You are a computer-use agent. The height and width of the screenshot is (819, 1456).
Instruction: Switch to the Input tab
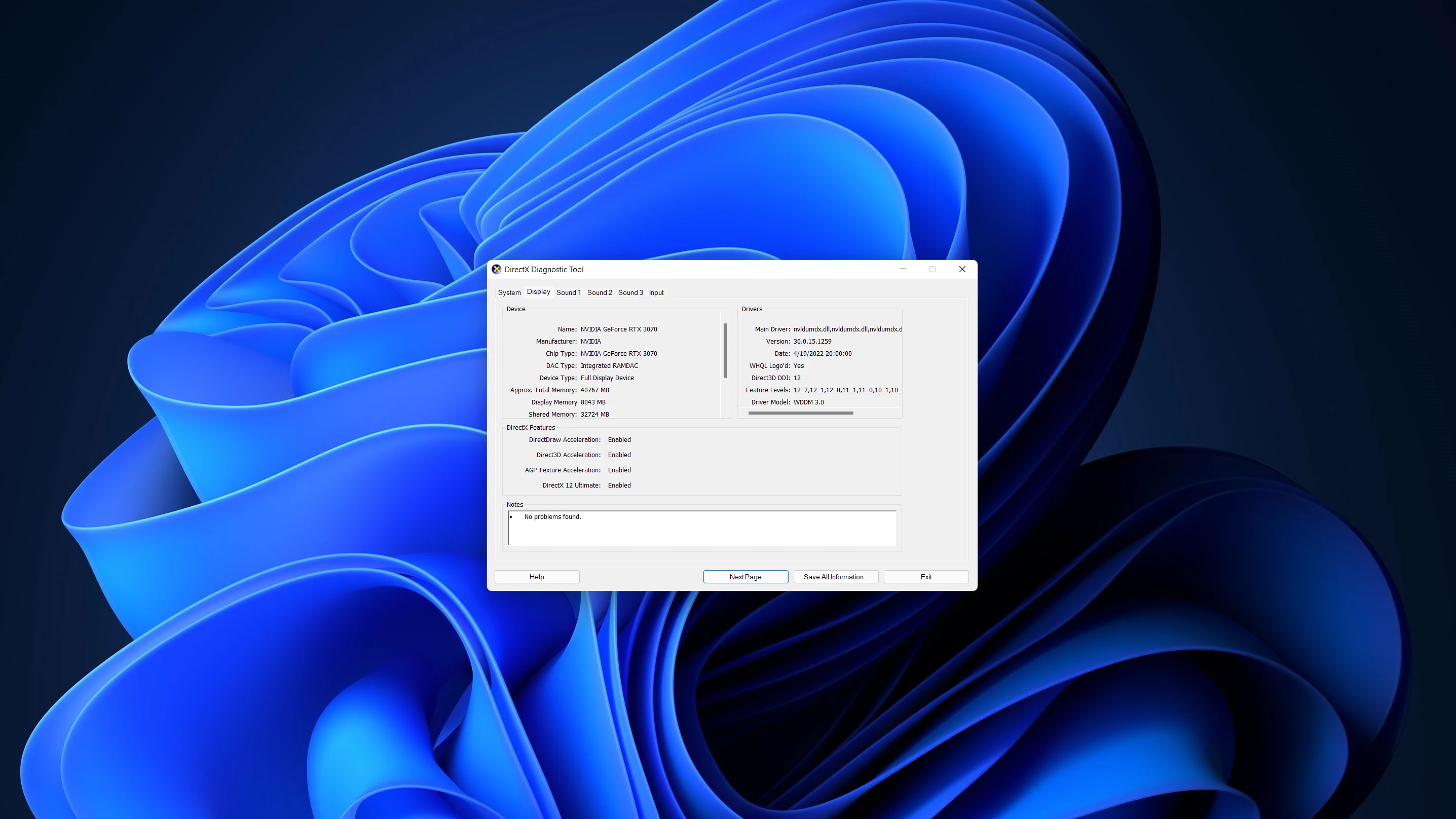(656, 293)
